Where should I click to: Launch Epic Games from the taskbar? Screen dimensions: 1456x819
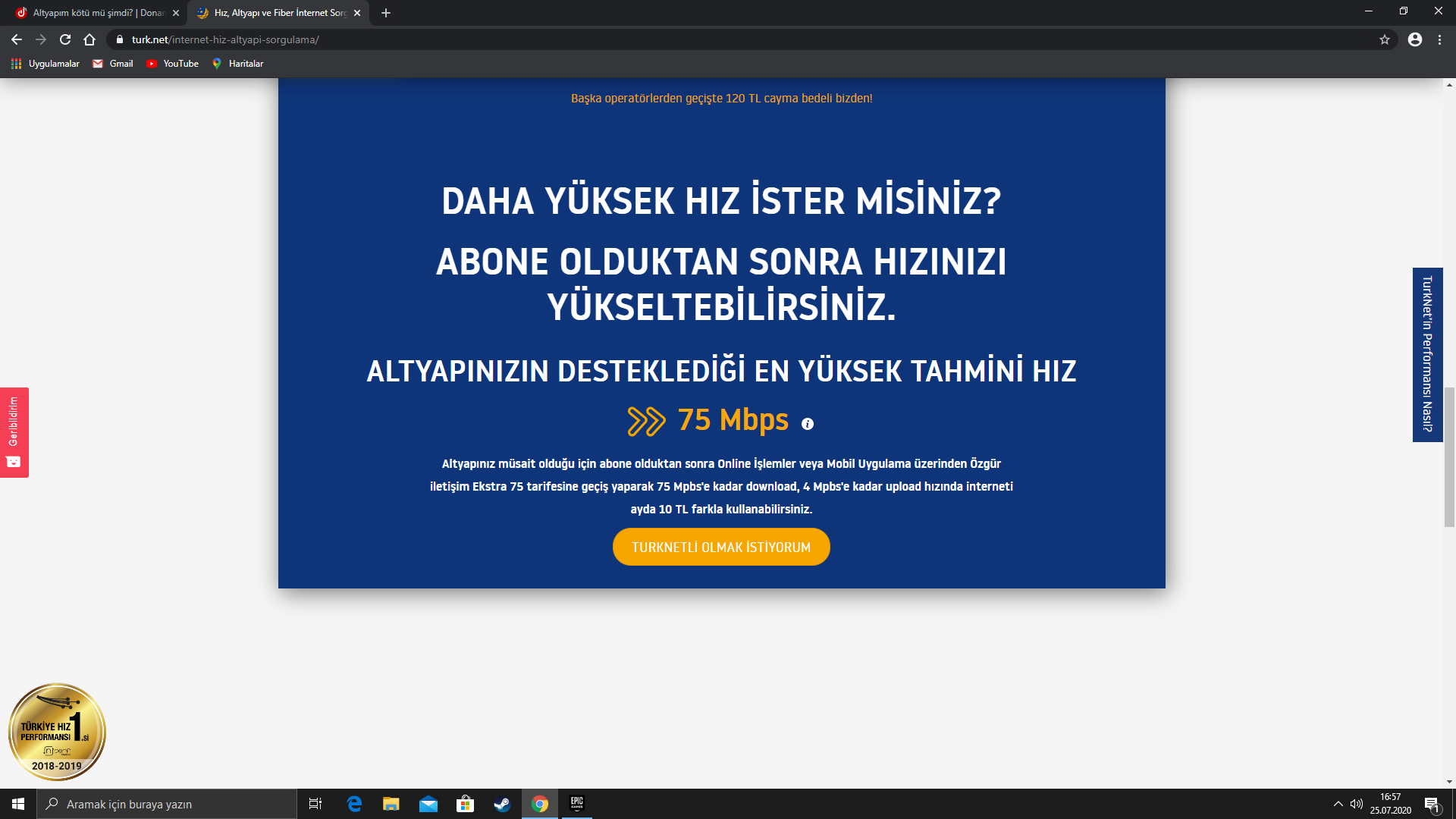click(576, 804)
